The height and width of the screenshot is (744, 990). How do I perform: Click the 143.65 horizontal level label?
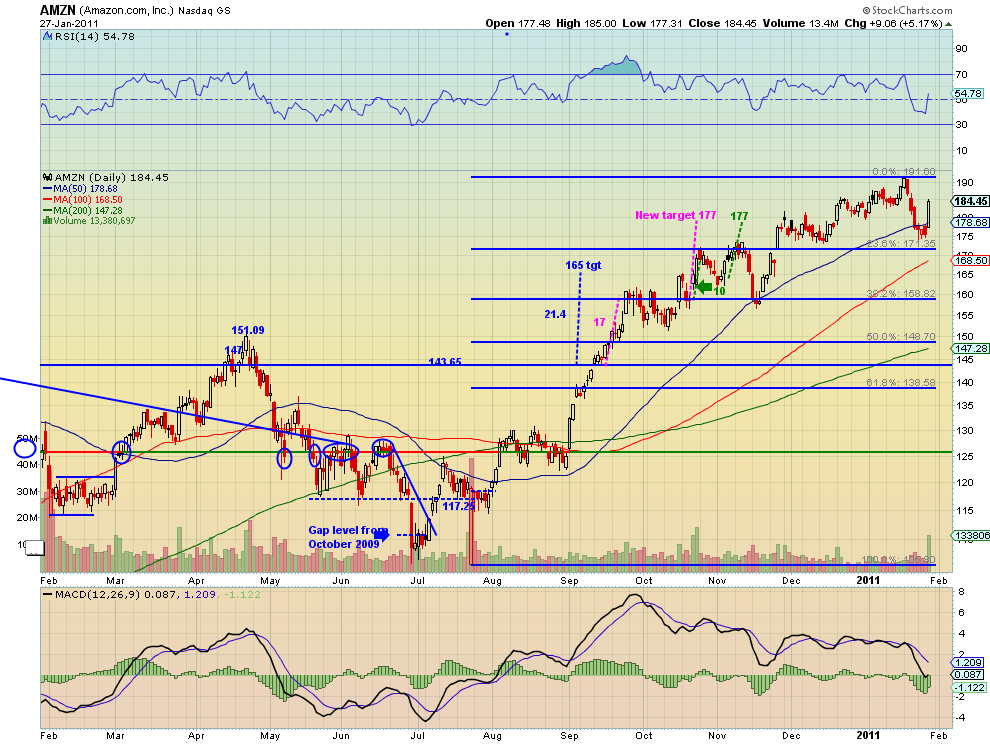[445, 362]
